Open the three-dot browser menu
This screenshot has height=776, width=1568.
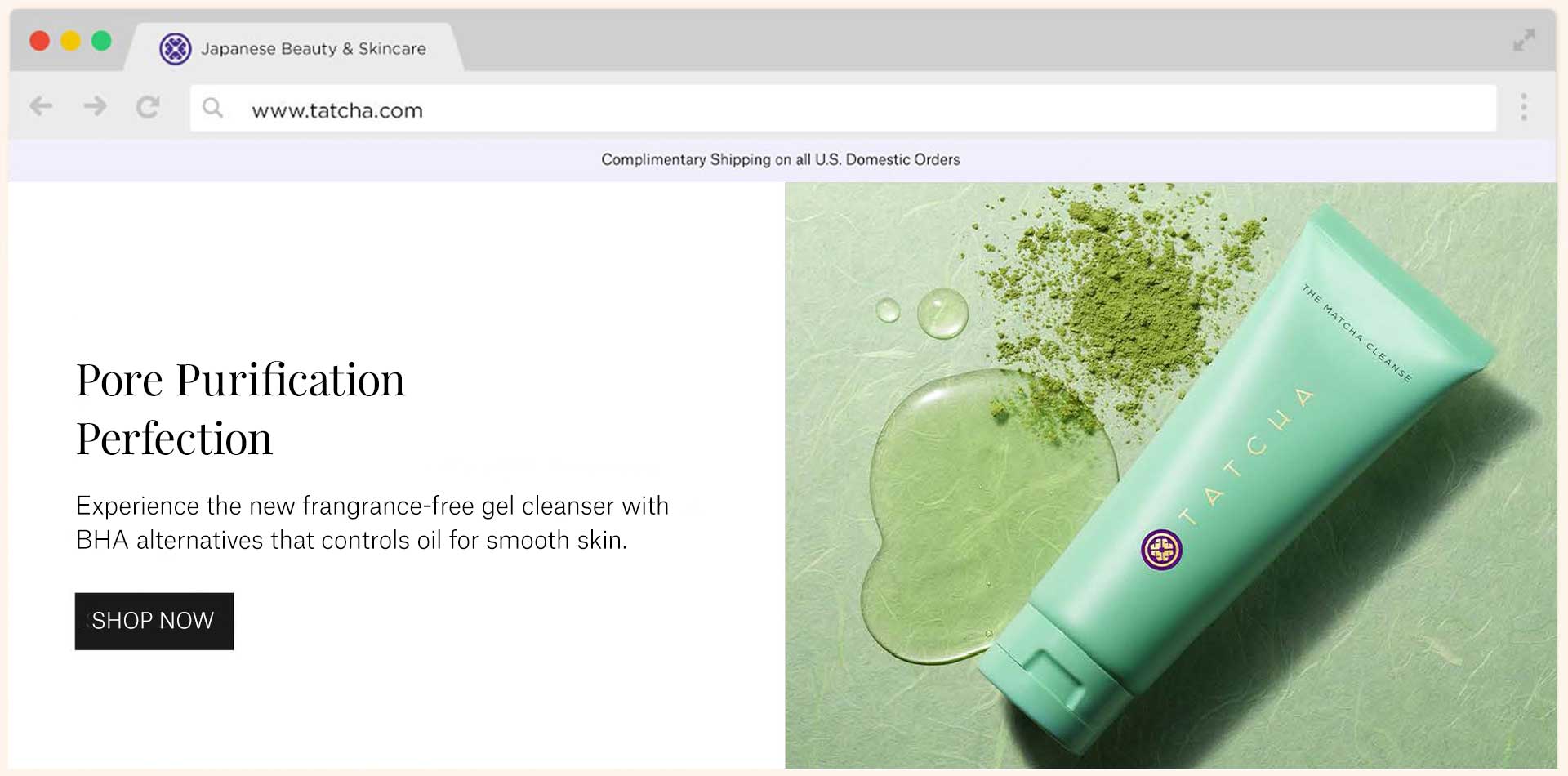1524,107
